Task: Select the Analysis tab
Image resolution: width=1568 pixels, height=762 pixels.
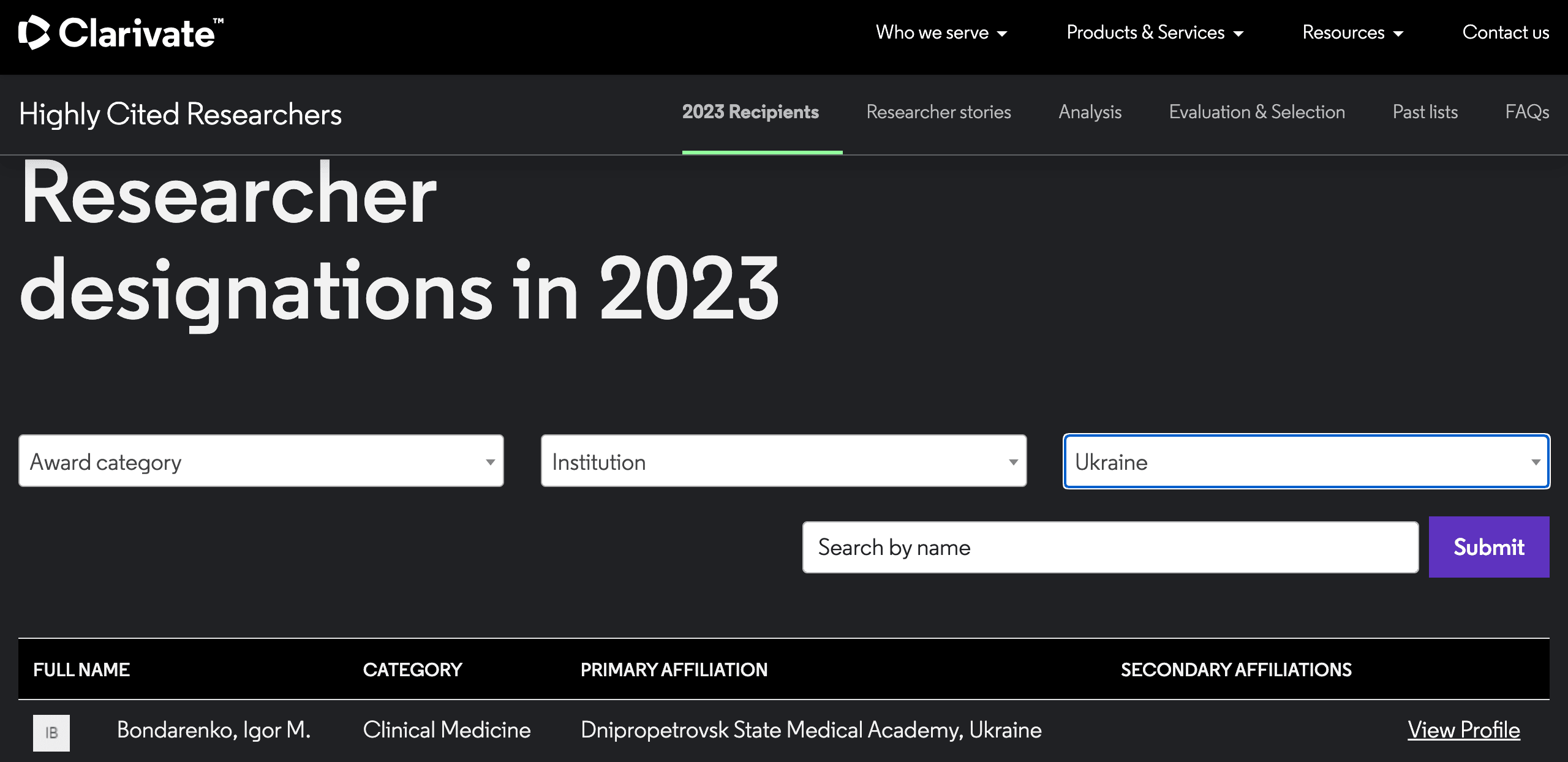Action: [x=1090, y=112]
